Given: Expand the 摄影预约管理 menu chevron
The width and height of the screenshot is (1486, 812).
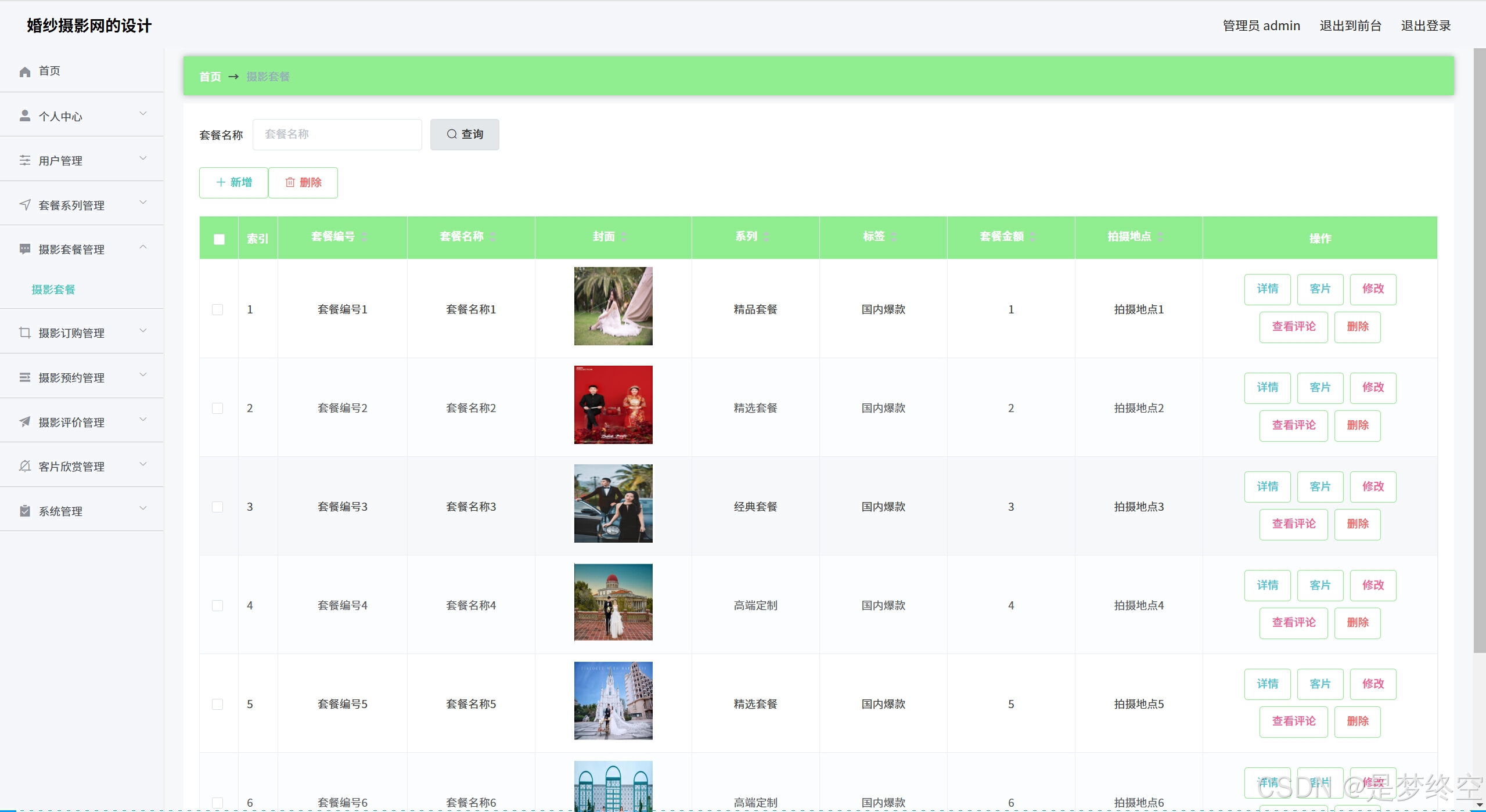Looking at the screenshot, I should point(143,376).
